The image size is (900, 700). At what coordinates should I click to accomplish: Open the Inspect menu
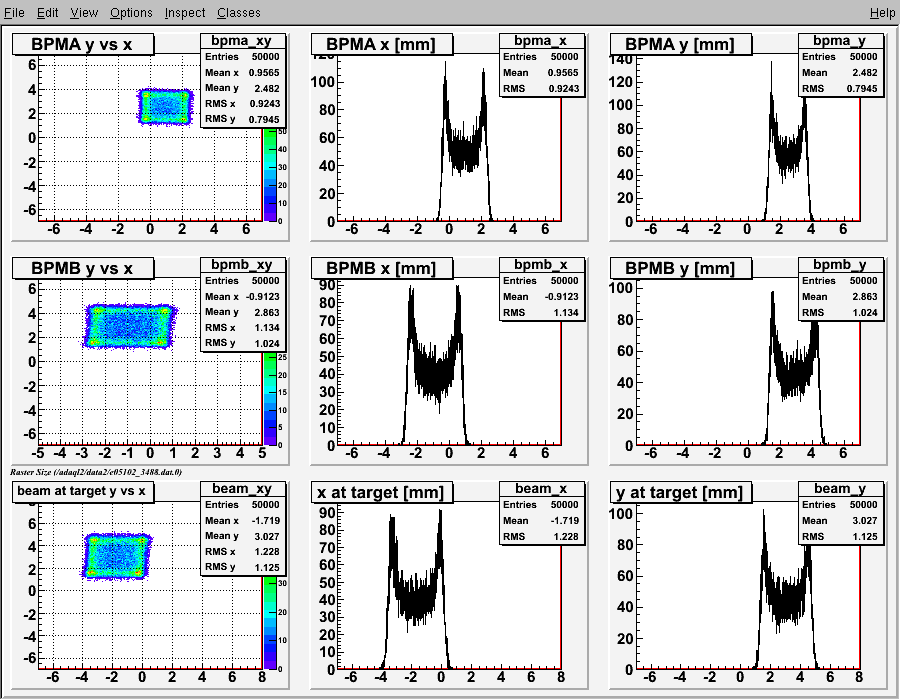pyautogui.click(x=185, y=13)
